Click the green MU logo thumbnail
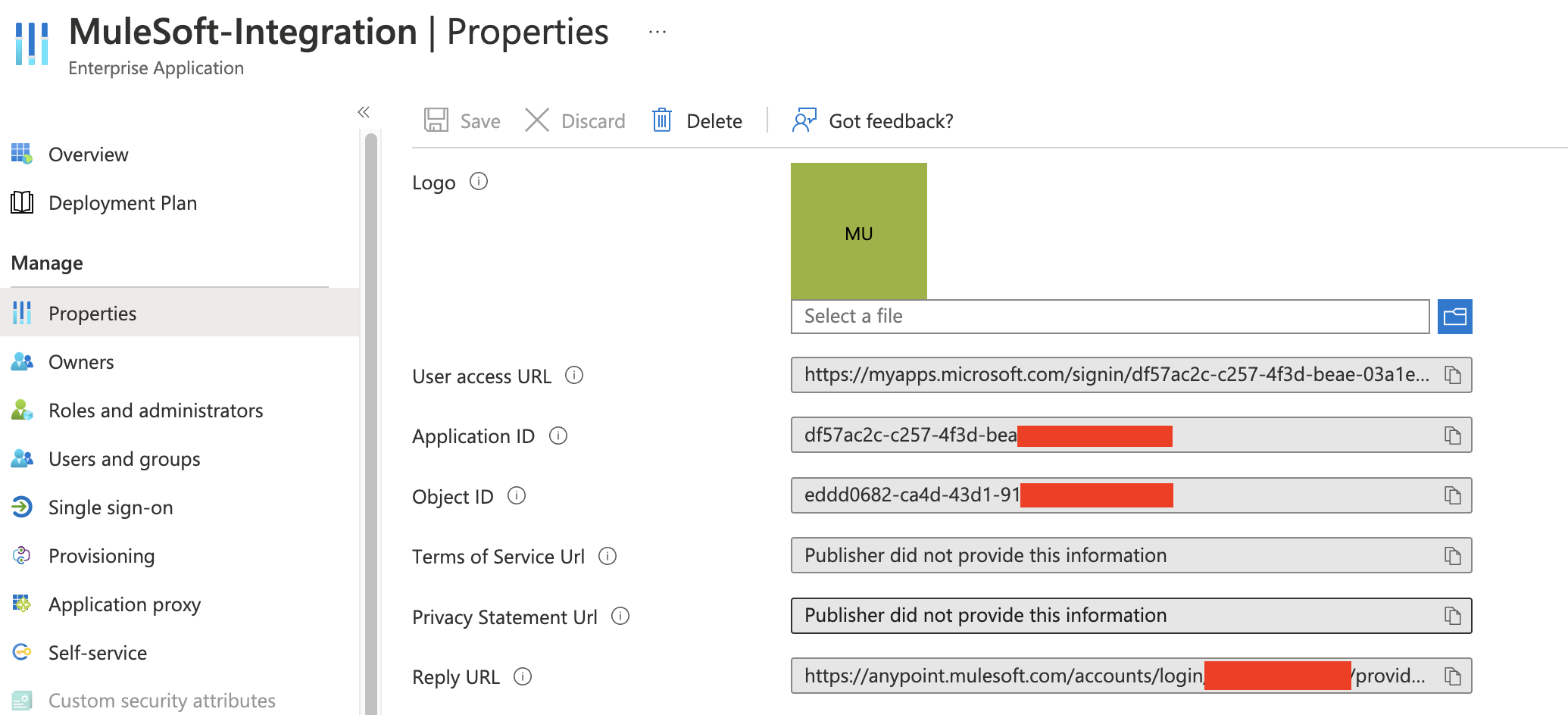The height and width of the screenshot is (715, 1568). [858, 231]
